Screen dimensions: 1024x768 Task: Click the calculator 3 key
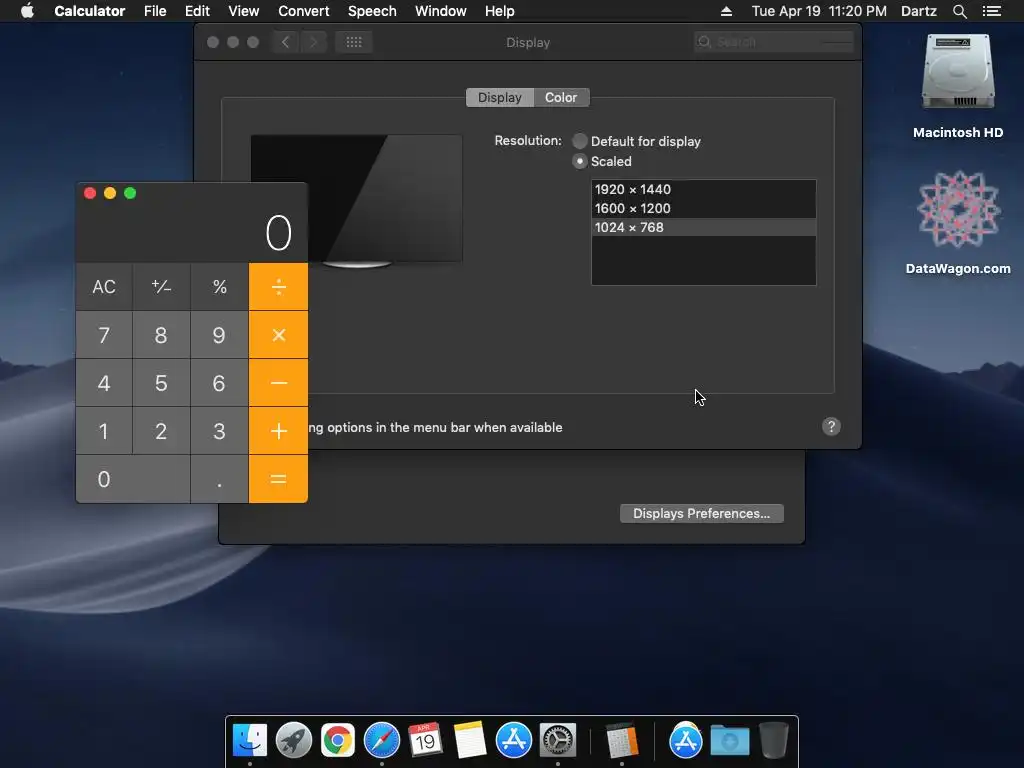pos(219,431)
